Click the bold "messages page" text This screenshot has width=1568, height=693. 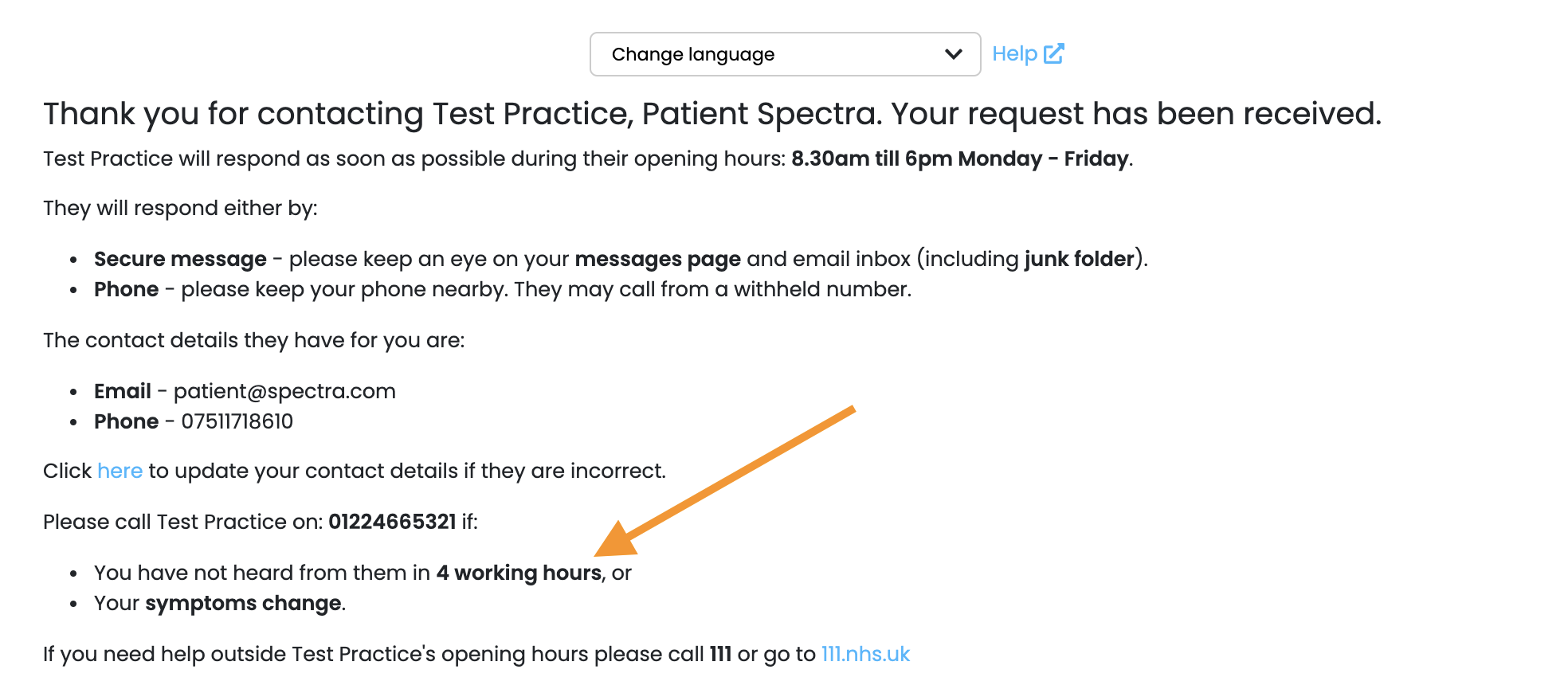(x=657, y=259)
